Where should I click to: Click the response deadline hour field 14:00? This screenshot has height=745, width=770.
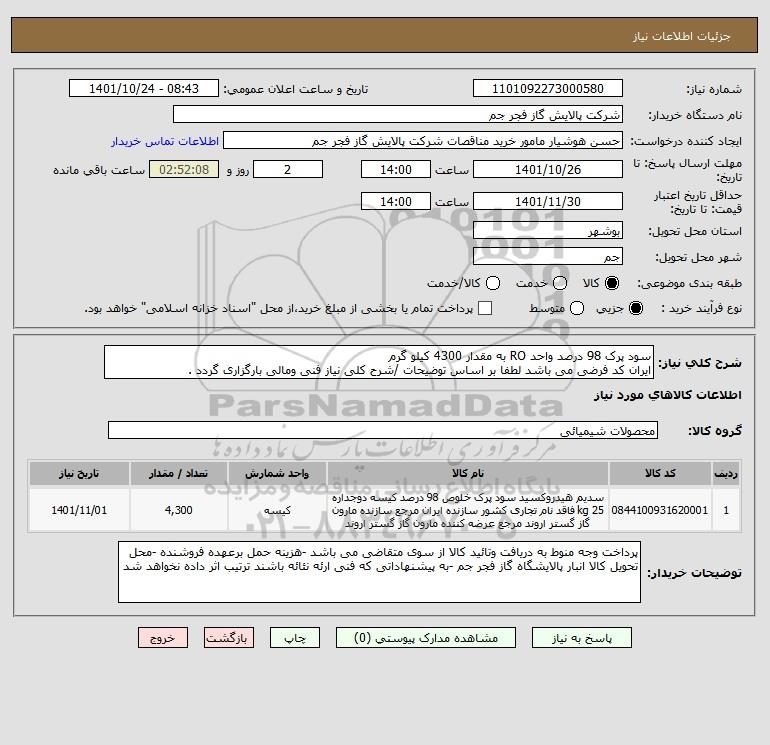396,169
